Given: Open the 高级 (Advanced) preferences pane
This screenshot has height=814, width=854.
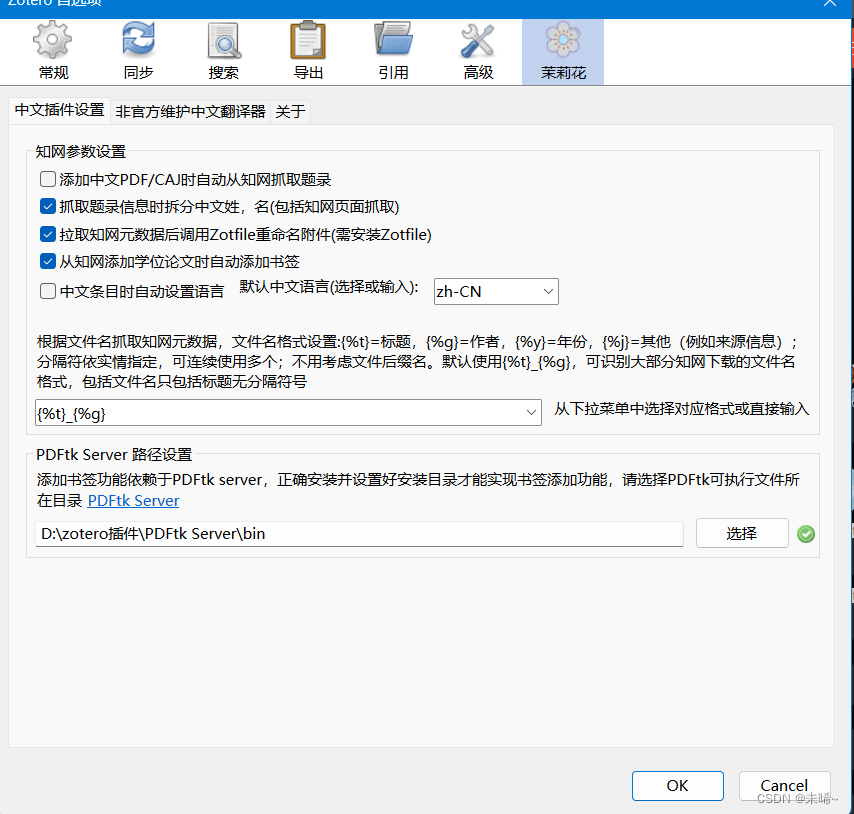Looking at the screenshot, I should 478,51.
